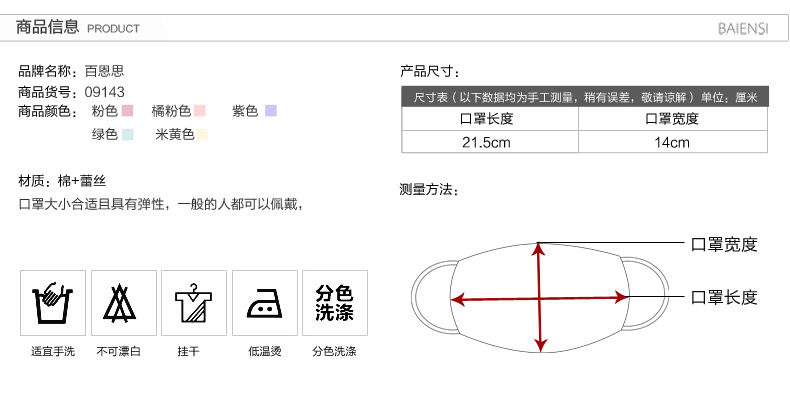This screenshot has width=790, height=407.
Task: Click the hand wash basin icon
Action: click(53, 303)
